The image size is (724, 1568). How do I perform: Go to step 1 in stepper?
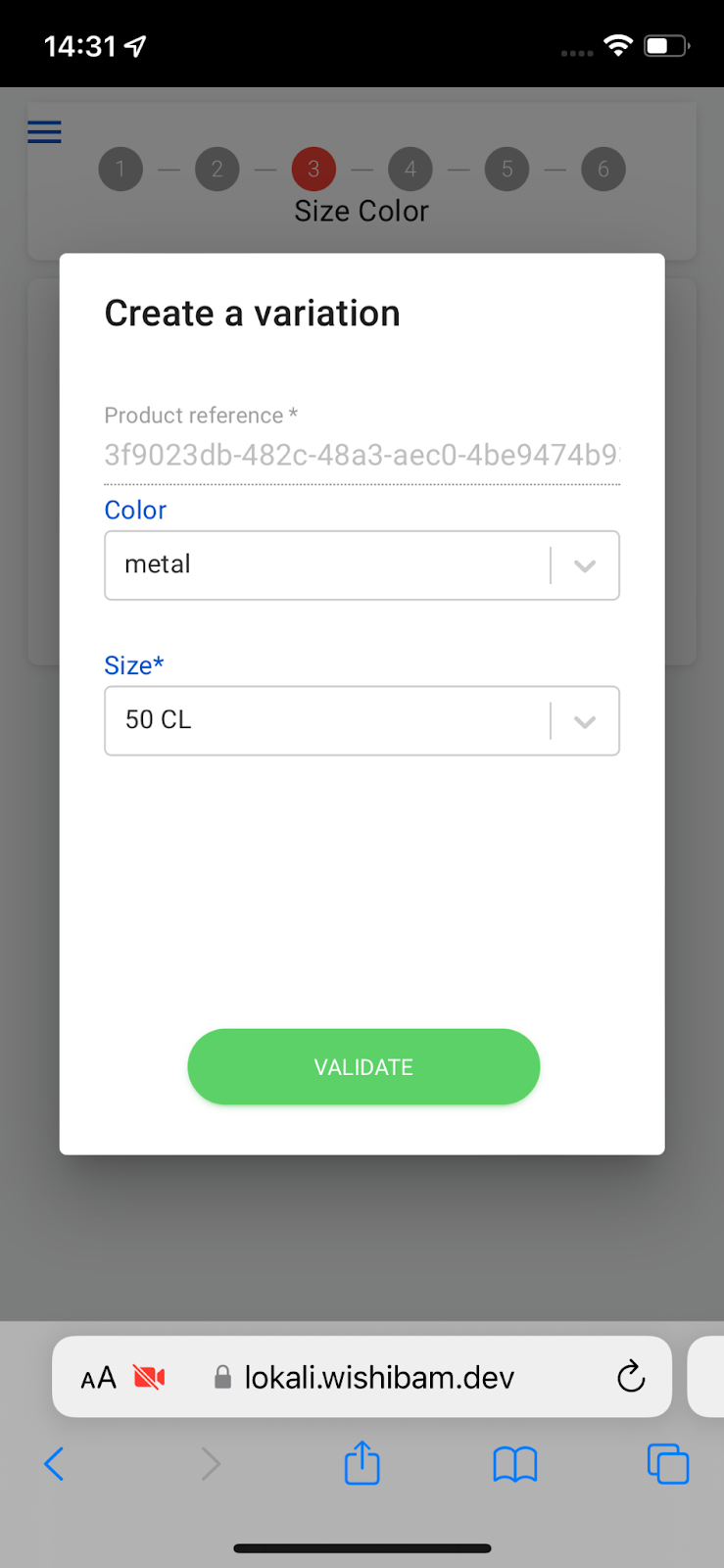pos(121,170)
